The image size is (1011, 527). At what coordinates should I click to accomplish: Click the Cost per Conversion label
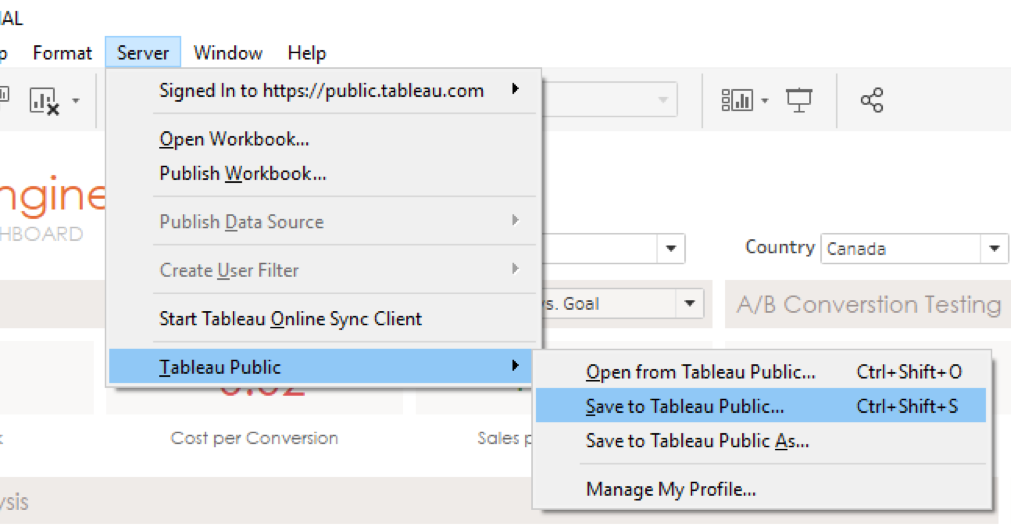pos(254,438)
